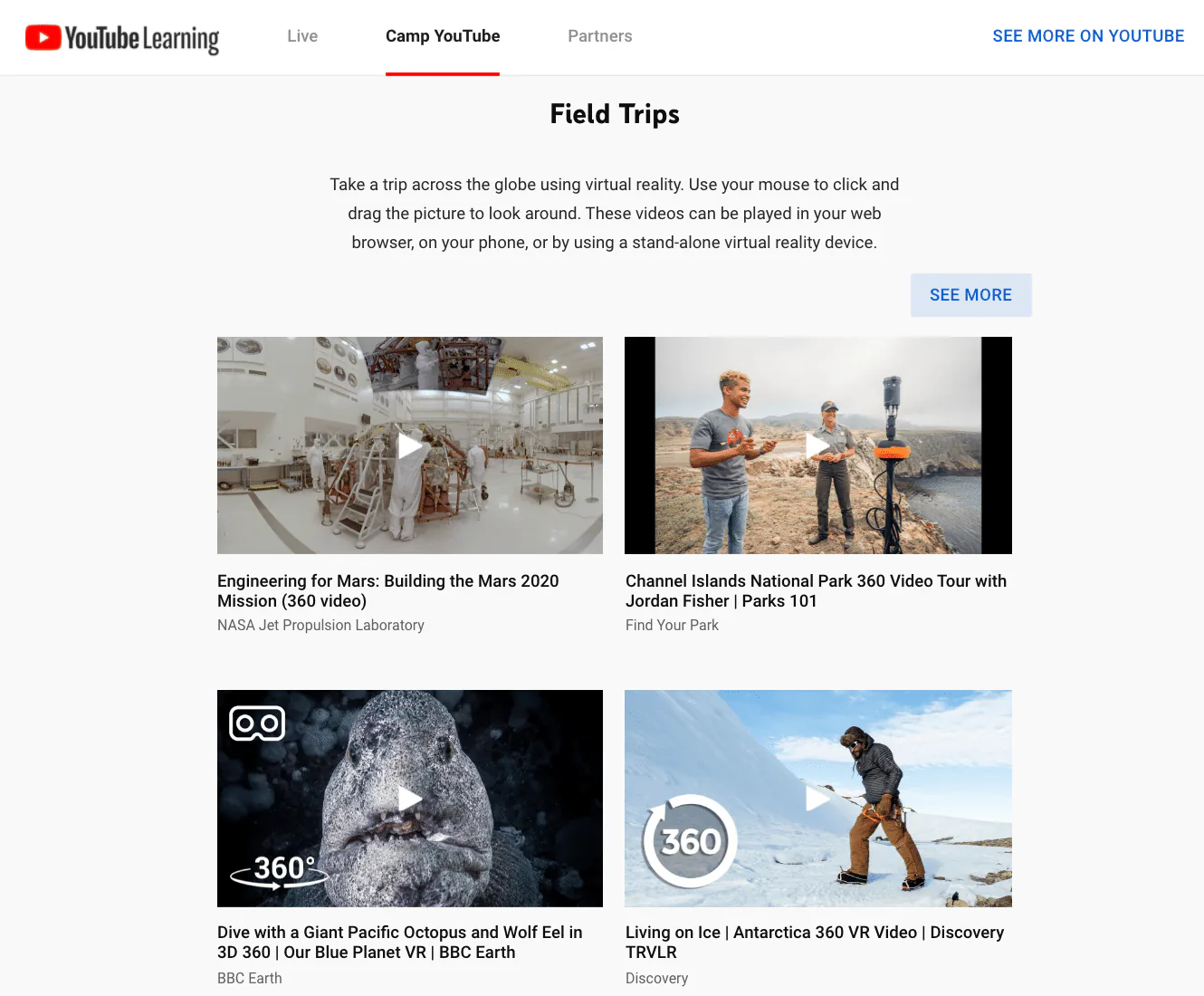Open the Engineering for Mars video title
Viewport: 1204px width, 996px height.
(x=388, y=591)
